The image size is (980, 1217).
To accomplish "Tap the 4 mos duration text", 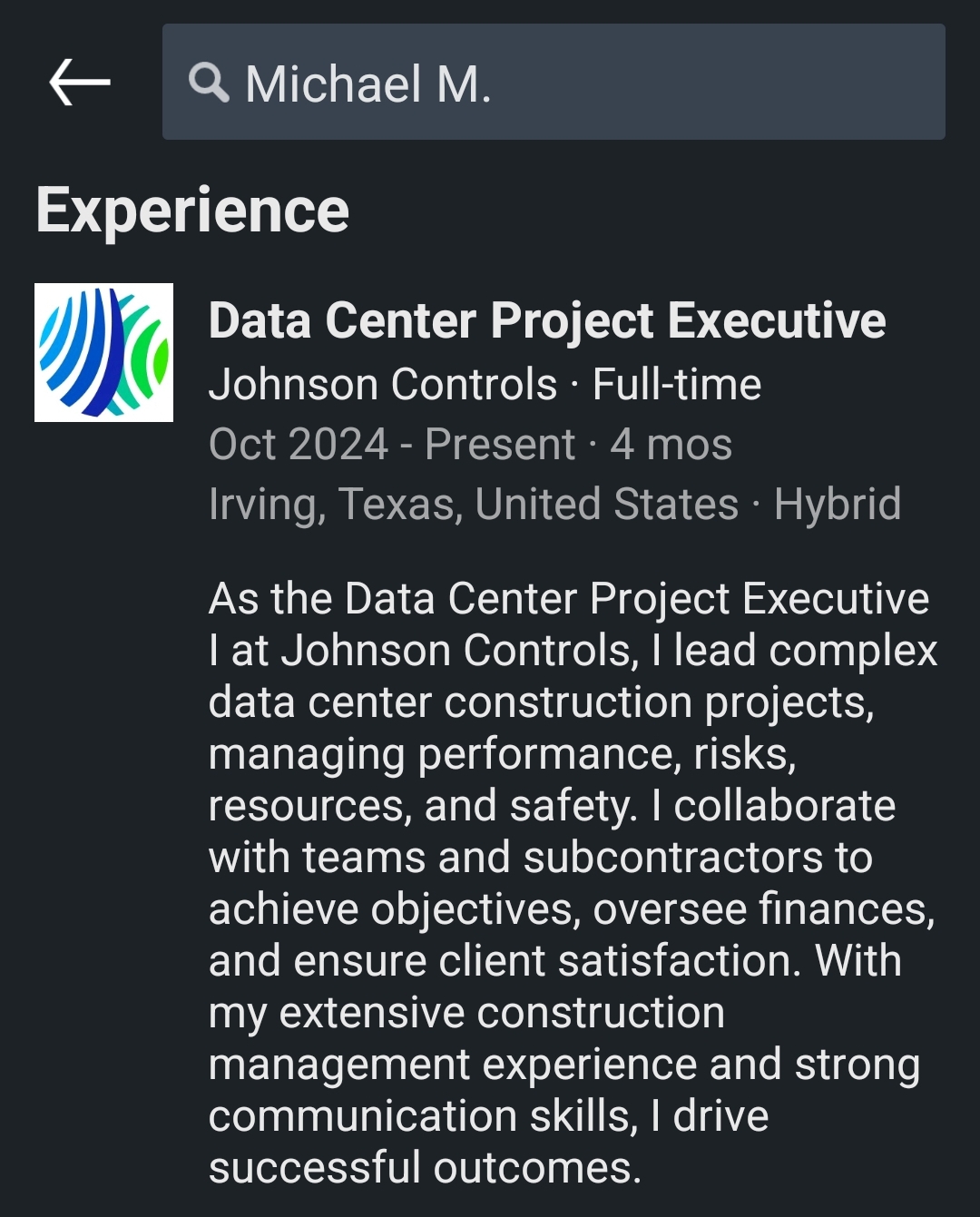I will point(671,445).
